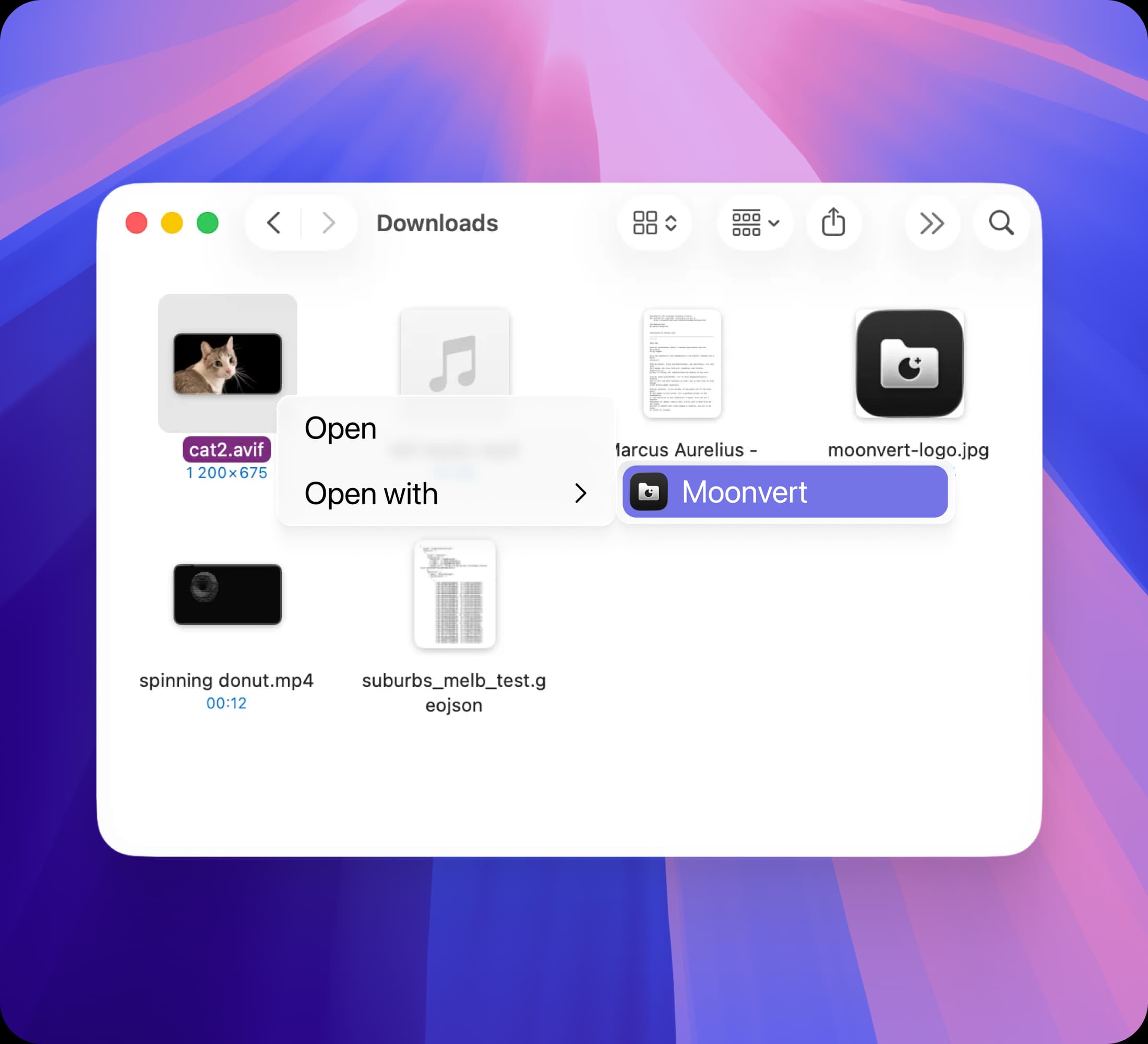Open the view layout dropdown chevrons

[671, 223]
